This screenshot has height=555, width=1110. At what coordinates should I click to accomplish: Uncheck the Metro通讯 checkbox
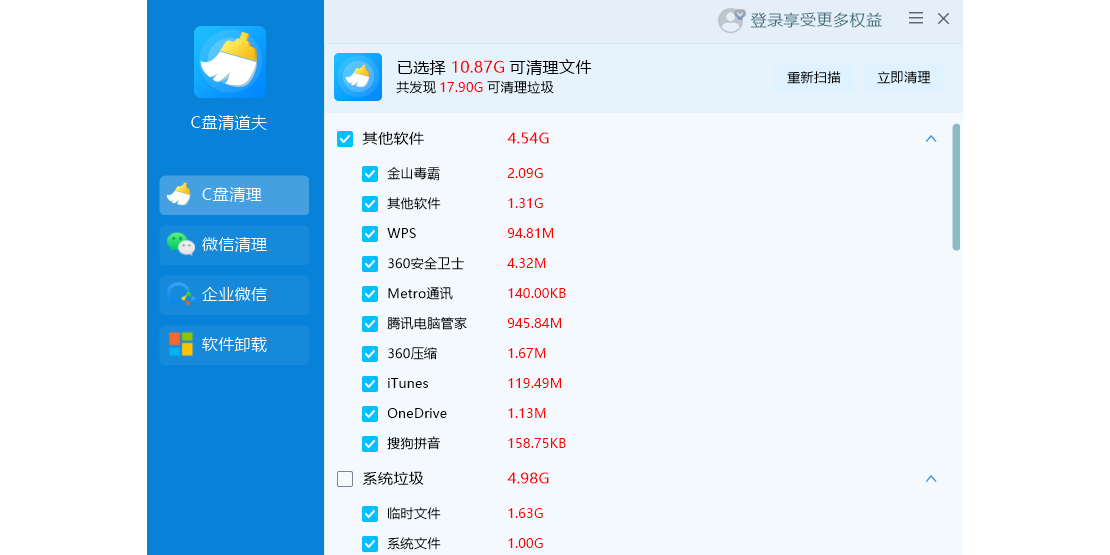point(370,294)
